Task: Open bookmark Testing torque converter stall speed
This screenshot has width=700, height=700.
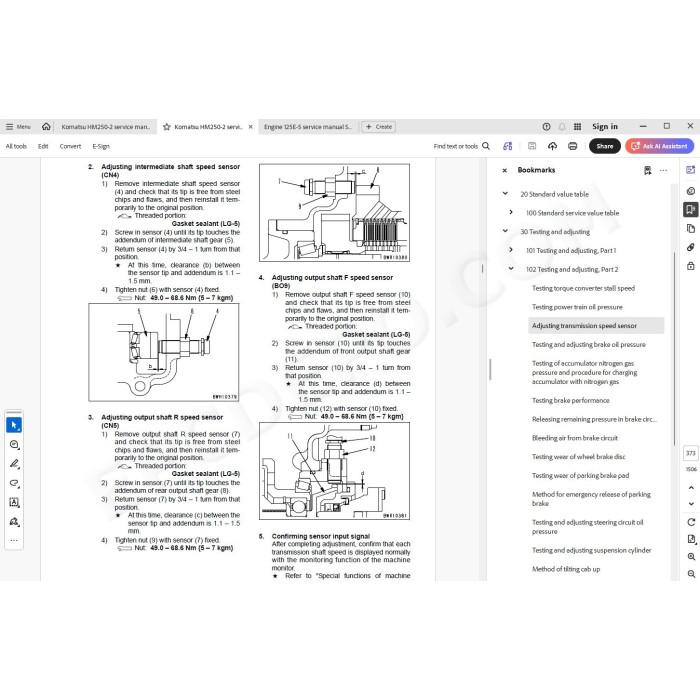Action: pos(583,288)
